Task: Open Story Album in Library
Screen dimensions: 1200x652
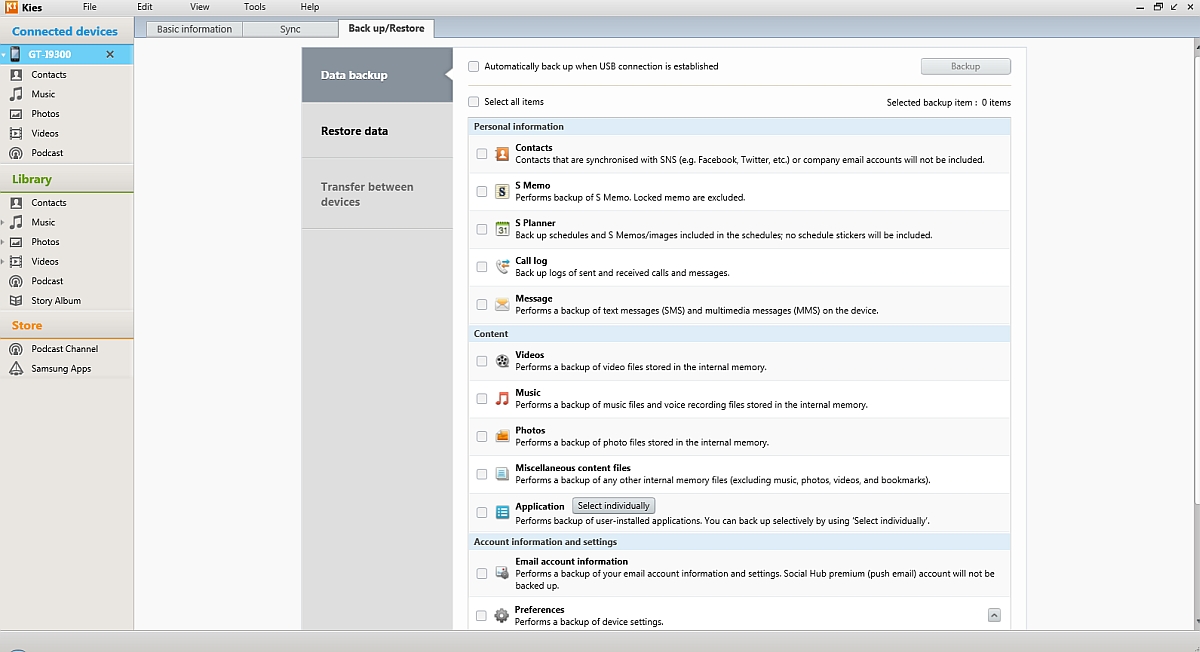Action: click(56, 300)
